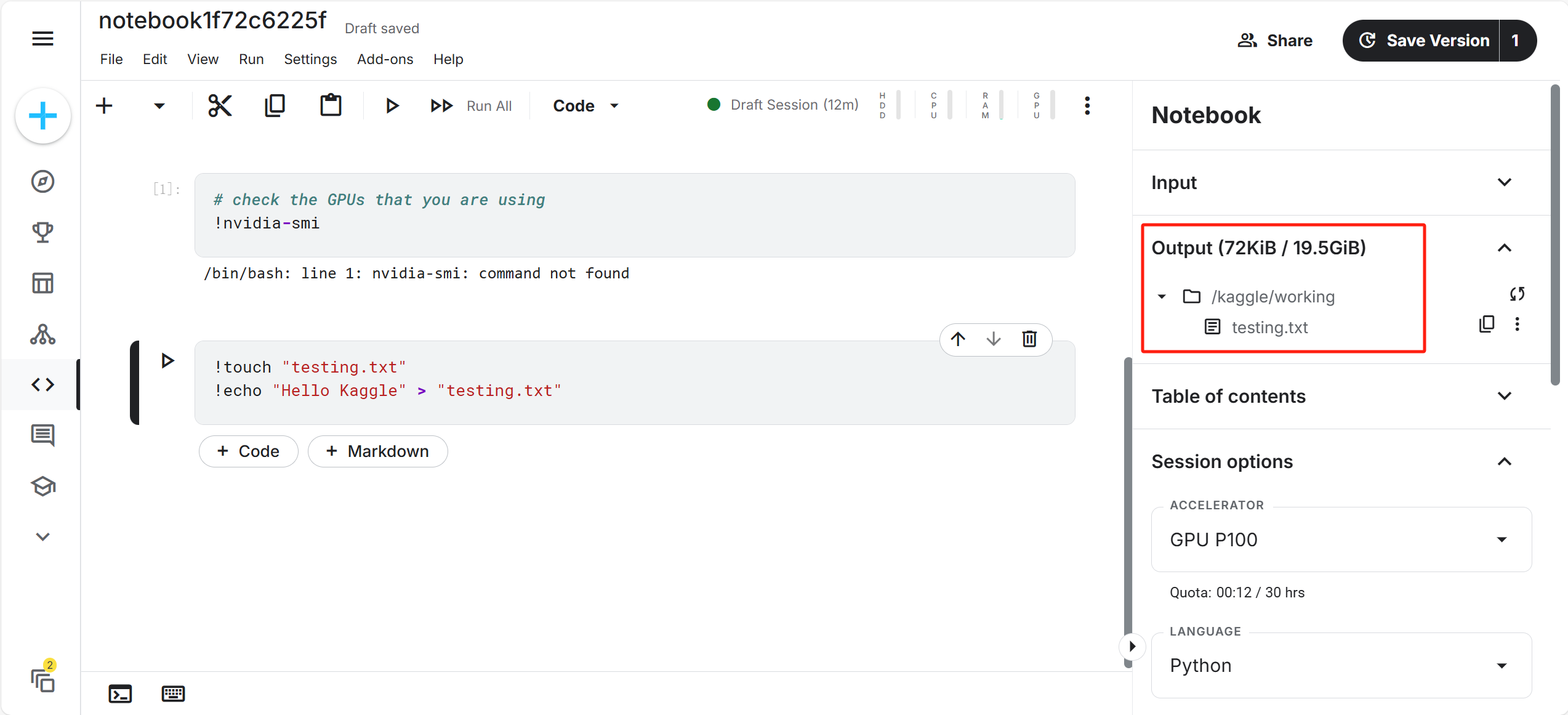Click the paste clipboard icon
Screen dimensions: 1568x715
pyautogui.click(x=331, y=106)
